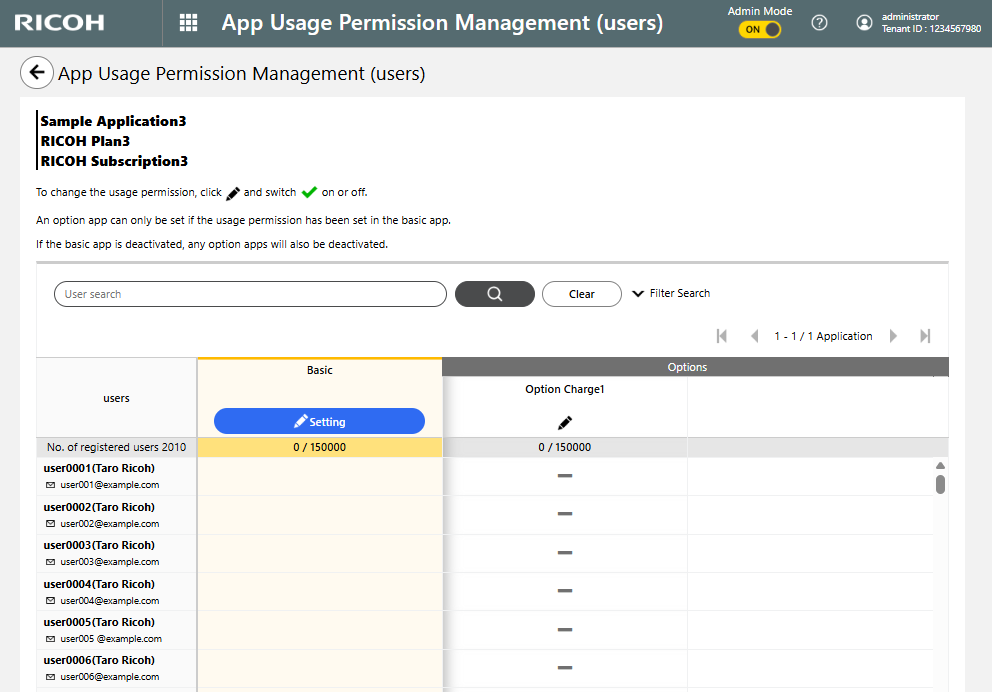992x692 pixels.
Task: Open the app launcher grid icon
Action: click(188, 23)
